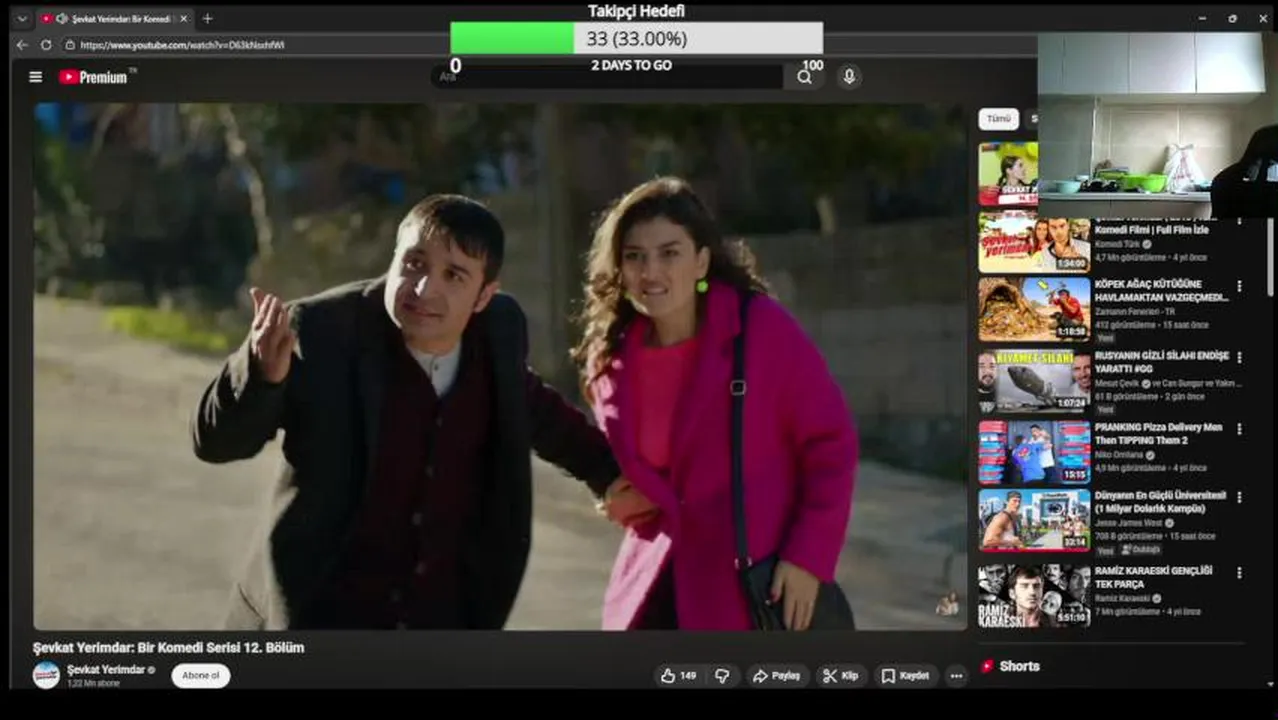Go back with browser back arrow
The height and width of the screenshot is (720, 1278).
pyautogui.click(x=22, y=45)
